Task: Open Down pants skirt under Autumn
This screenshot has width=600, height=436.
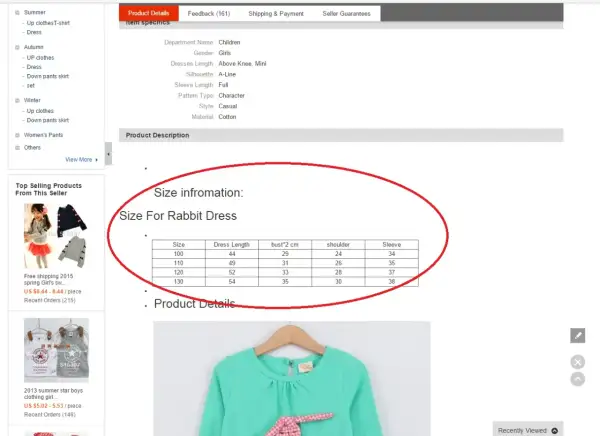Action: click(x=48, y=76)
